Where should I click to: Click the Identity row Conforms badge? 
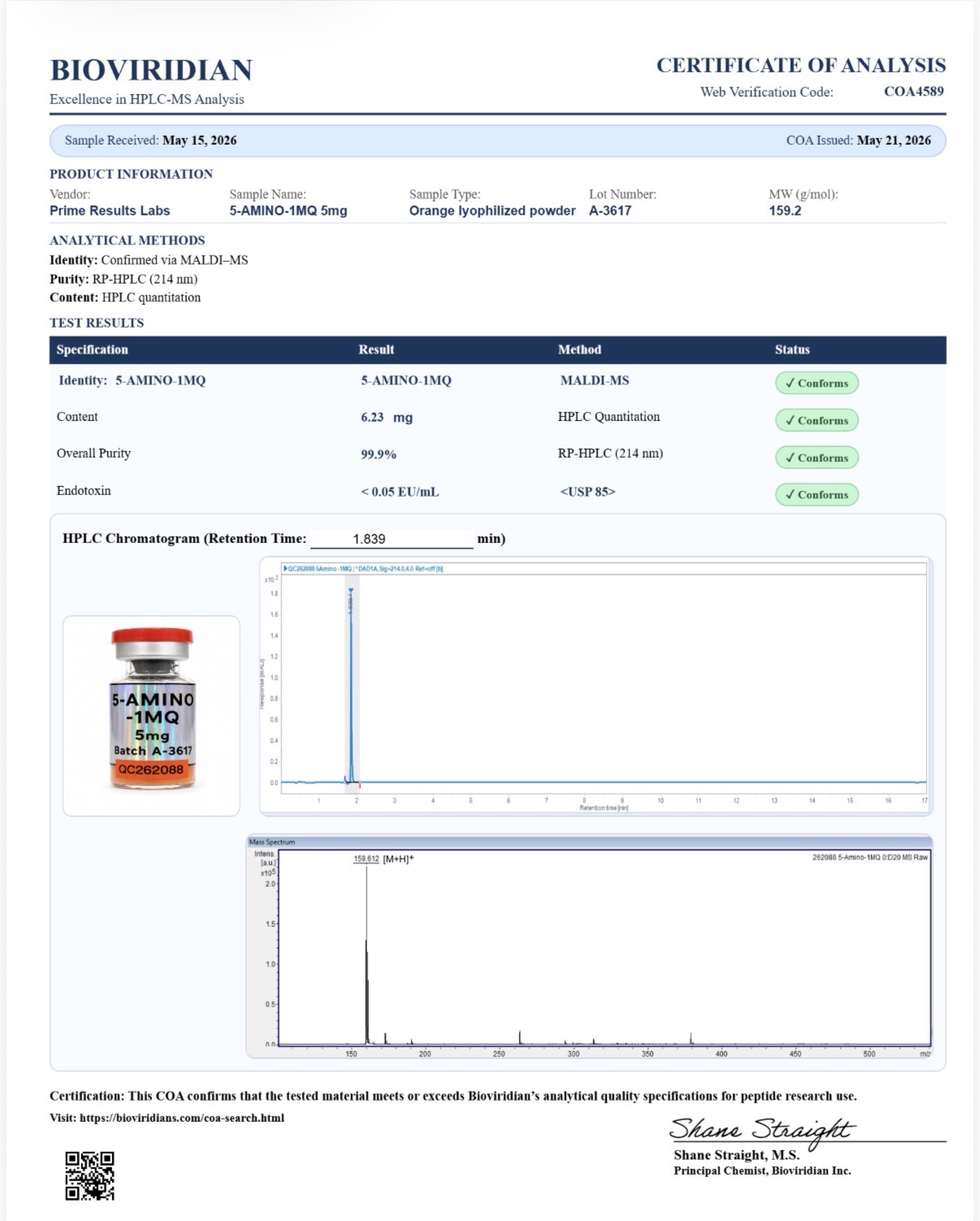[x=817, y=383]
